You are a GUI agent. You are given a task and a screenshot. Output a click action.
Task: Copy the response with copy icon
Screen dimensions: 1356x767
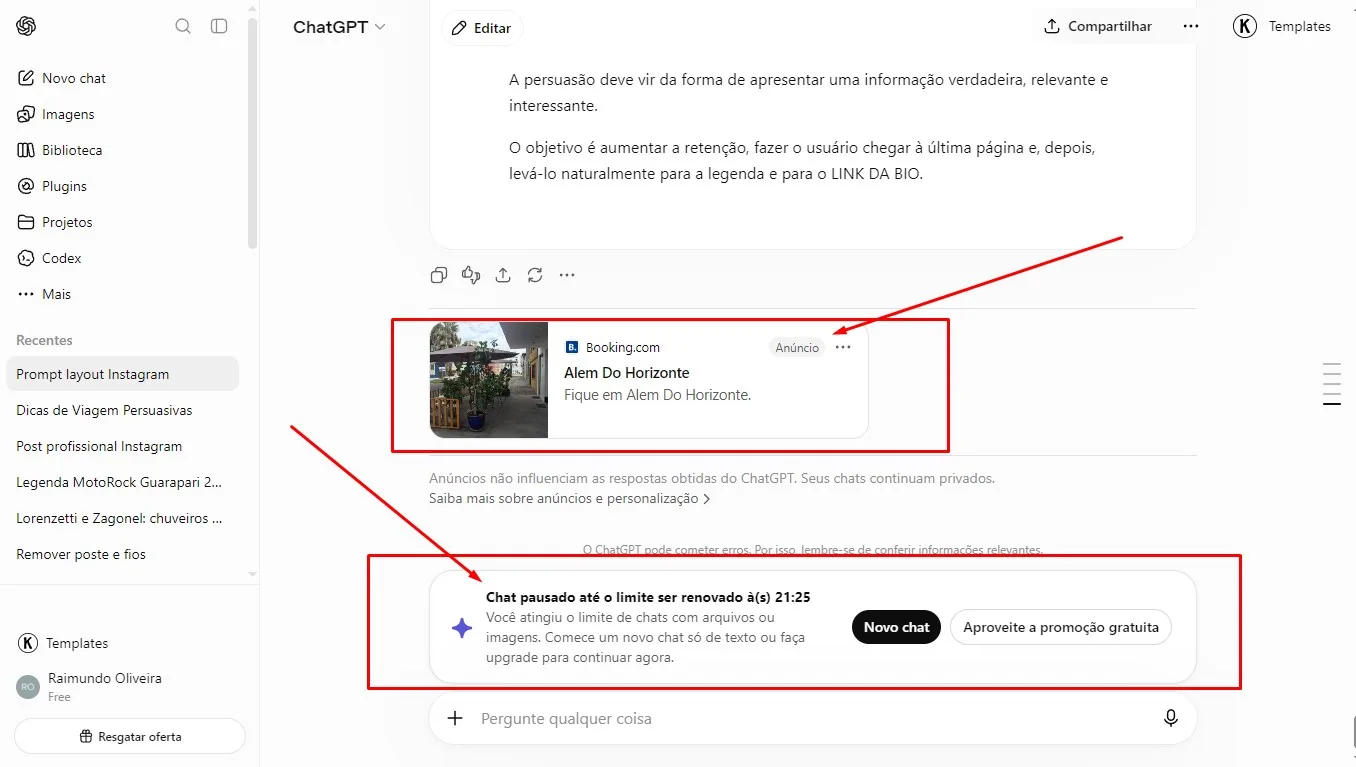point(439,275)
